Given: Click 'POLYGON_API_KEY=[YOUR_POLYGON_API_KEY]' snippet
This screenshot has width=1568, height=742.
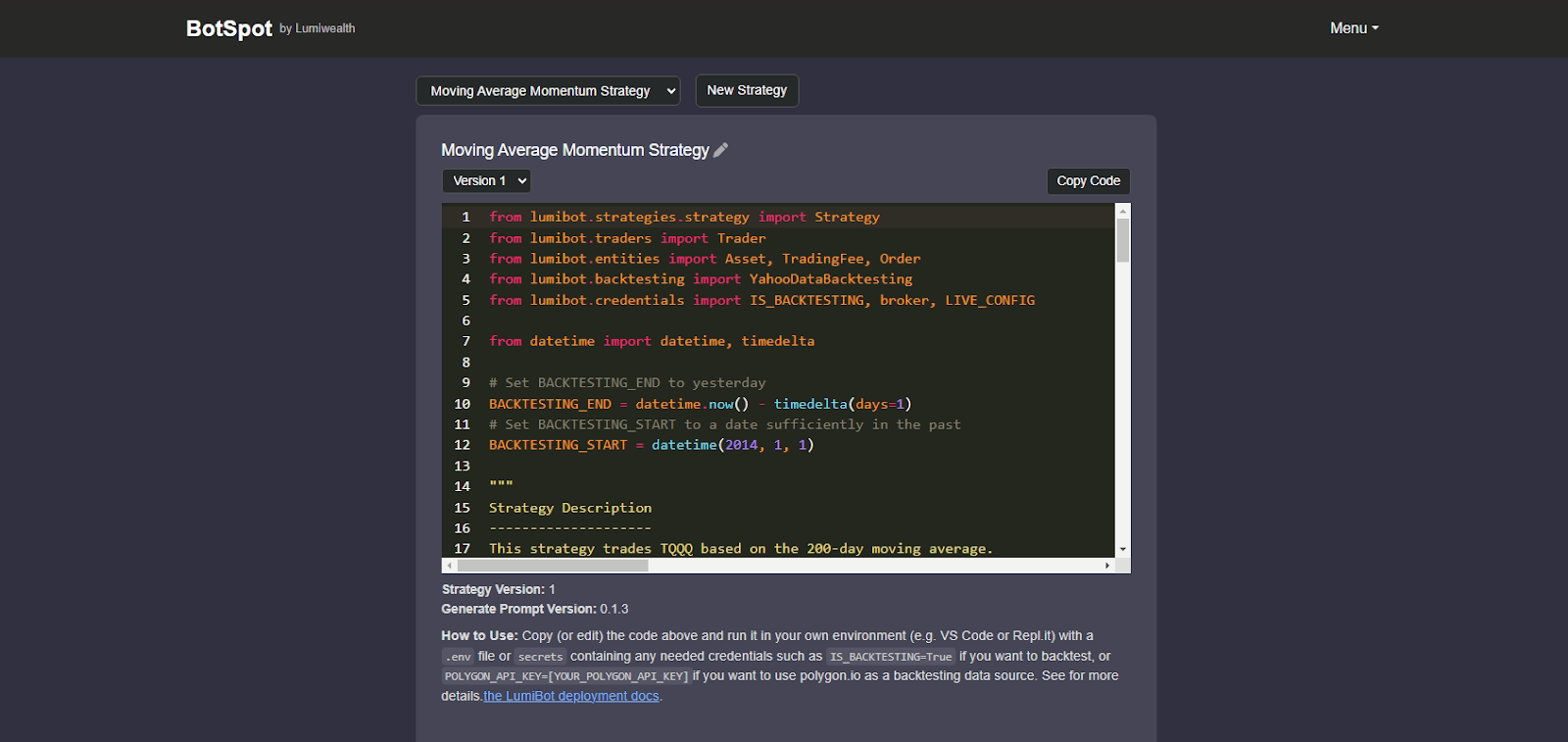Looking at the screenshot, I should point(565,676).
